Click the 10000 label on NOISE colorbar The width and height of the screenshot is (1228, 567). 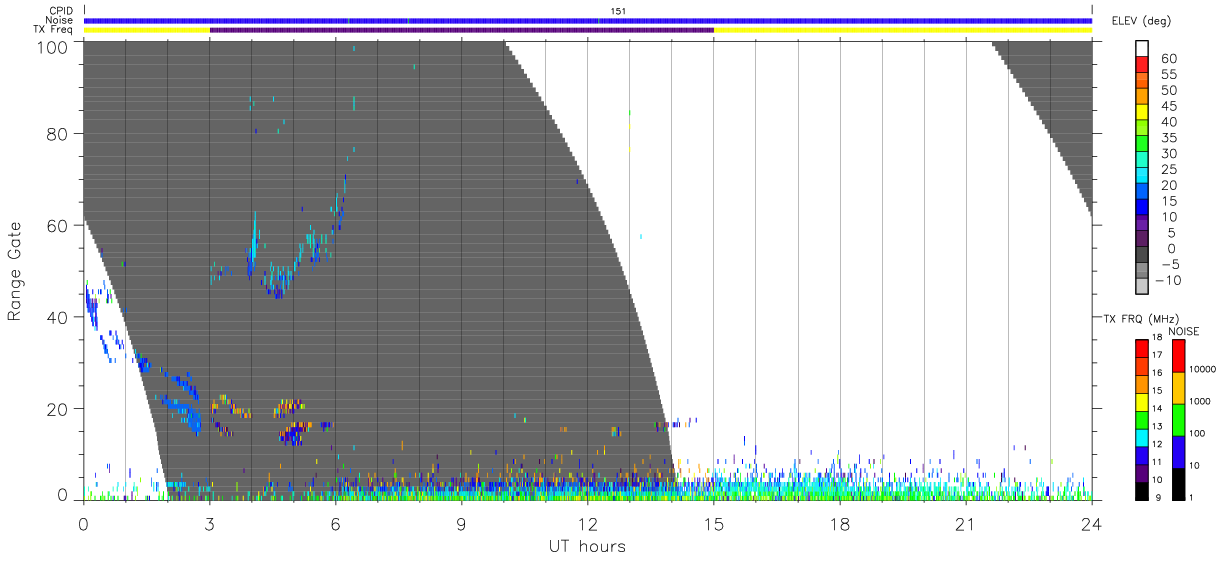coord(1202,371)
